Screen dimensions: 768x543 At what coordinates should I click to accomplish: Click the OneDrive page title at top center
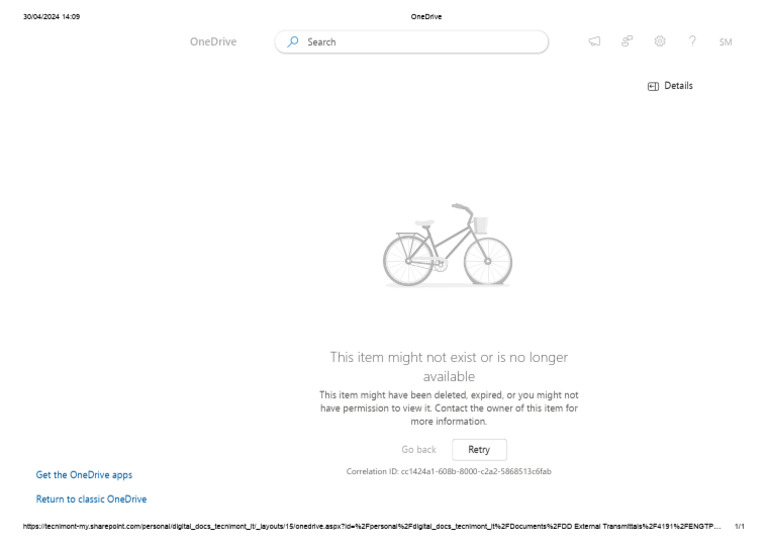(x=426, y=17)
